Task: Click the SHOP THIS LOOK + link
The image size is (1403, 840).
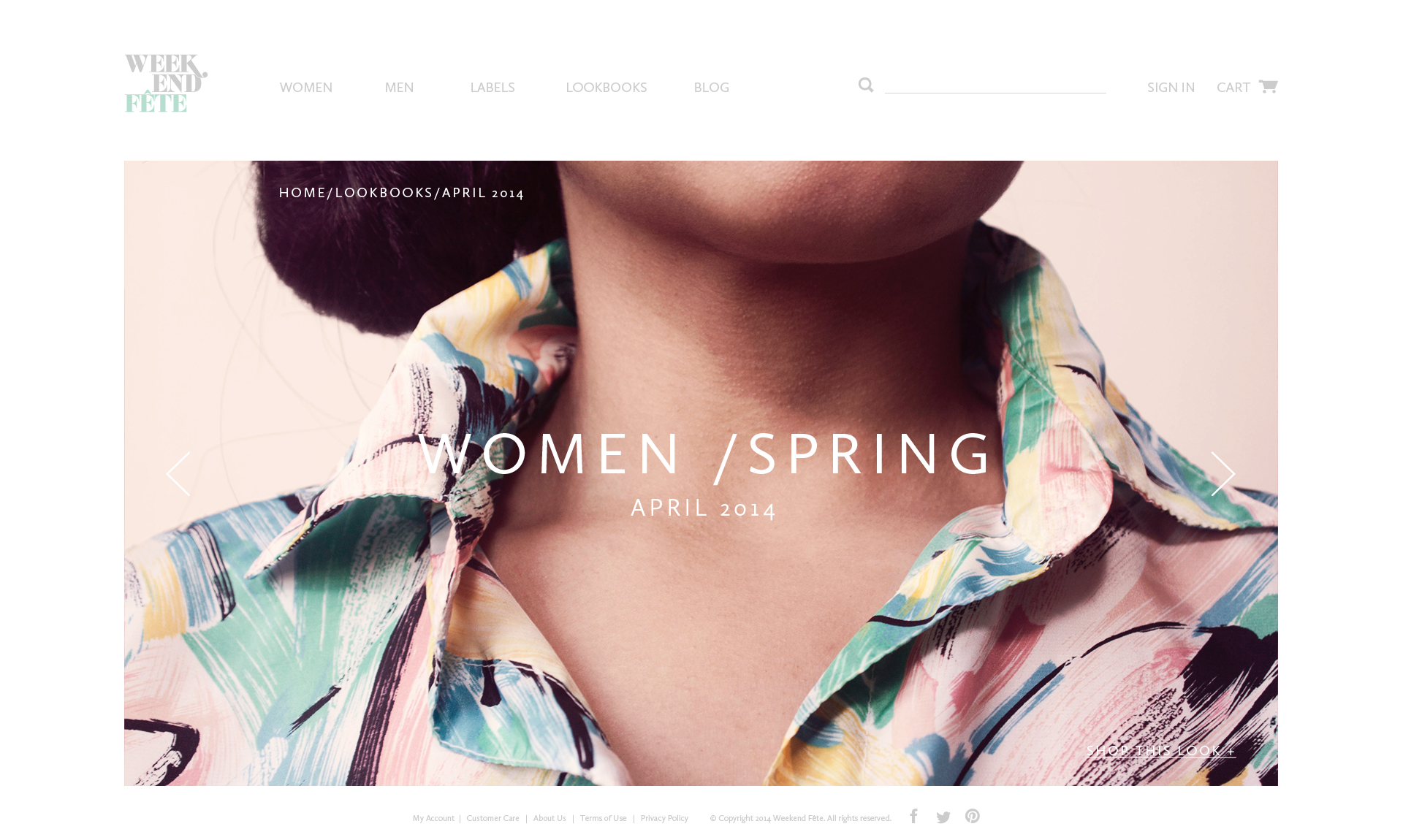Action: tap(1161, 751)
